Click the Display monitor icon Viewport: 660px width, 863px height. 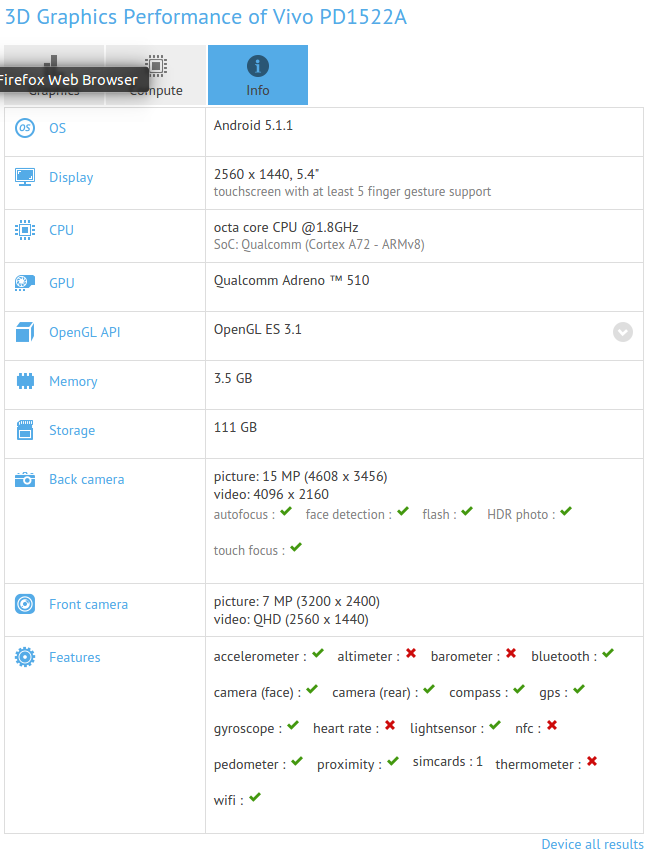coord(25,177)
